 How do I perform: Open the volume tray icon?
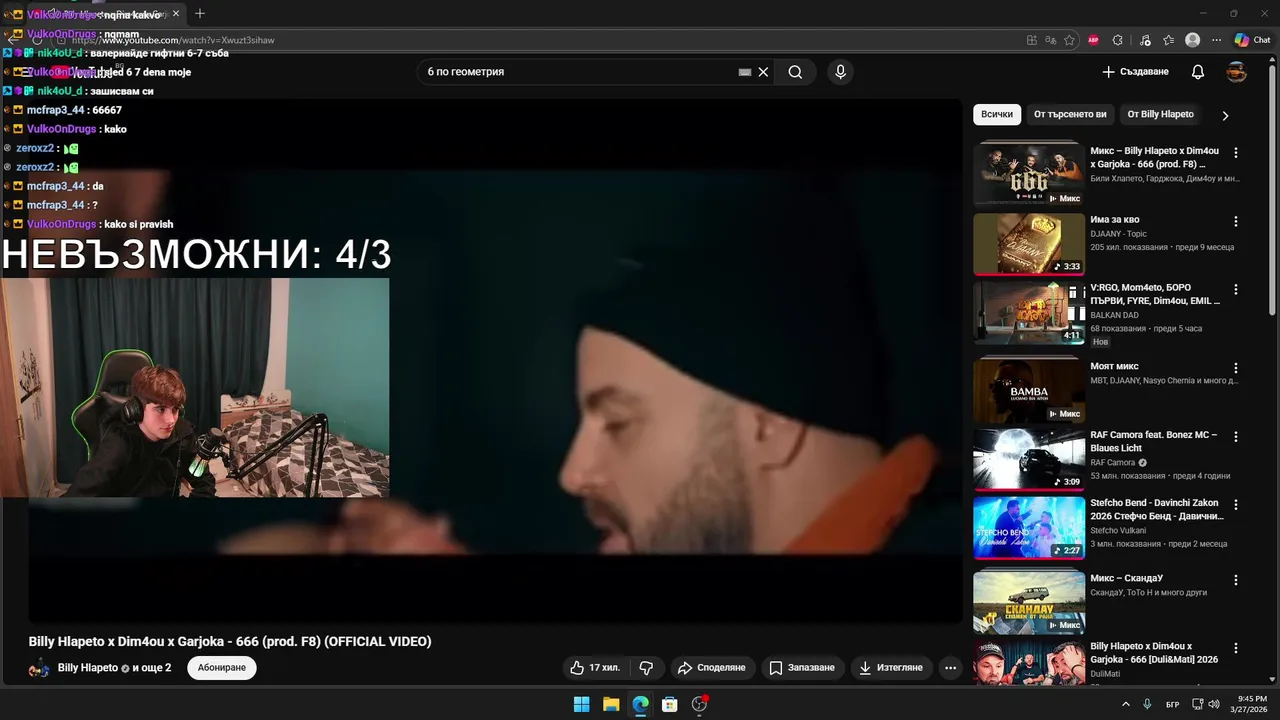click(x=1214, y=704)
